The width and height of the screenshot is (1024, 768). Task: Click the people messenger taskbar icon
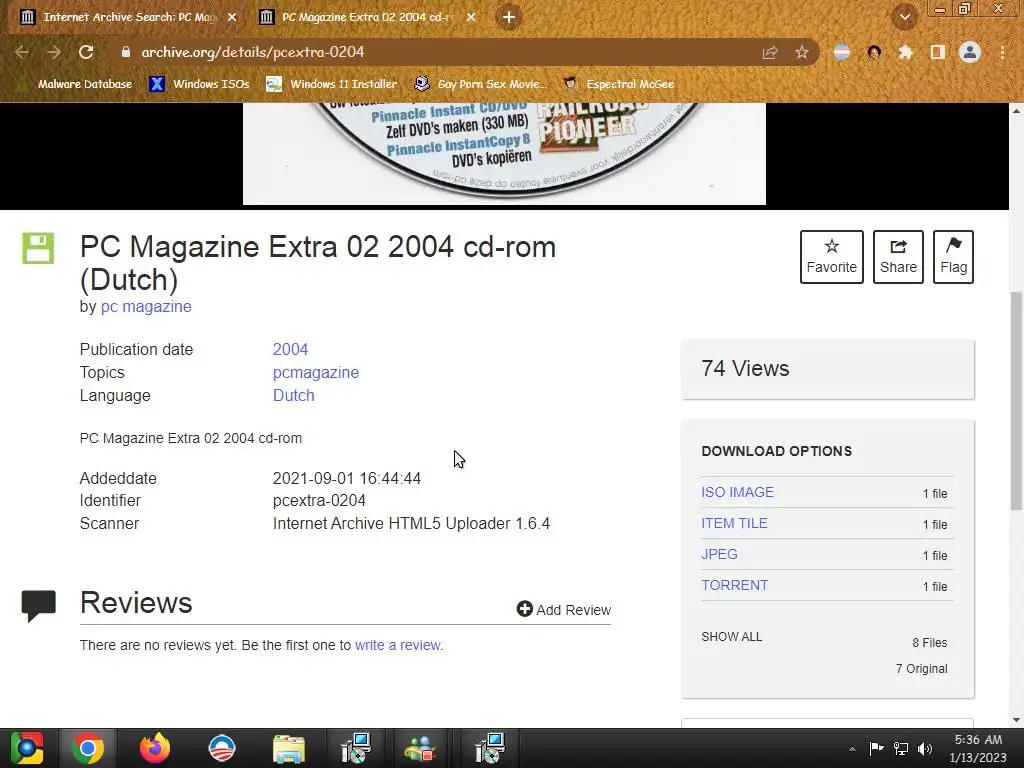click(x=421, y=748)
